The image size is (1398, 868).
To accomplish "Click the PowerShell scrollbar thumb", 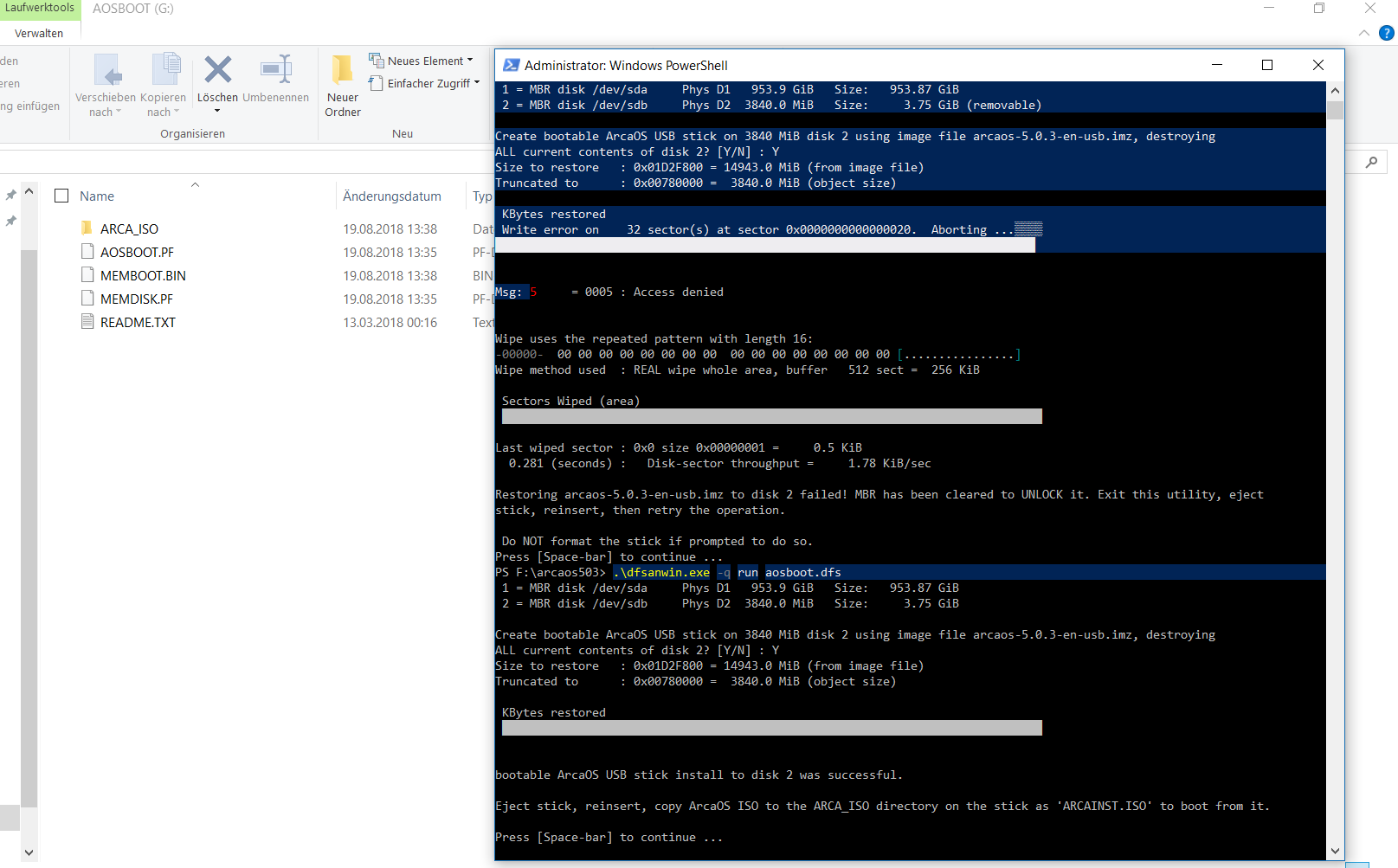I will [x=1335, y=110].
